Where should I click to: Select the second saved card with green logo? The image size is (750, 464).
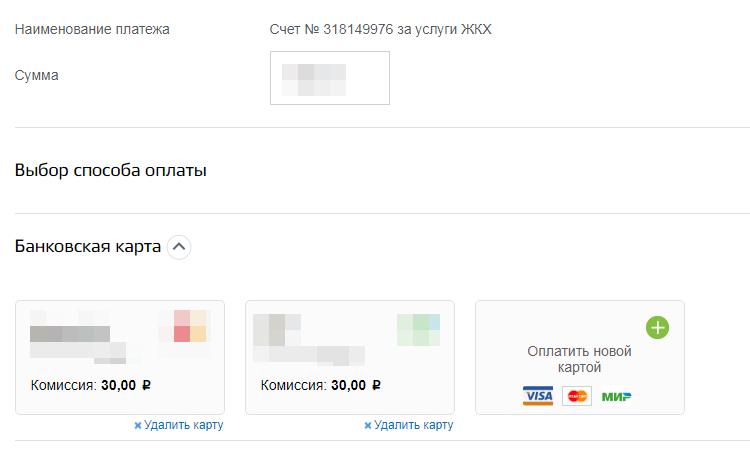pyautogui.click(x=350, y=357)
